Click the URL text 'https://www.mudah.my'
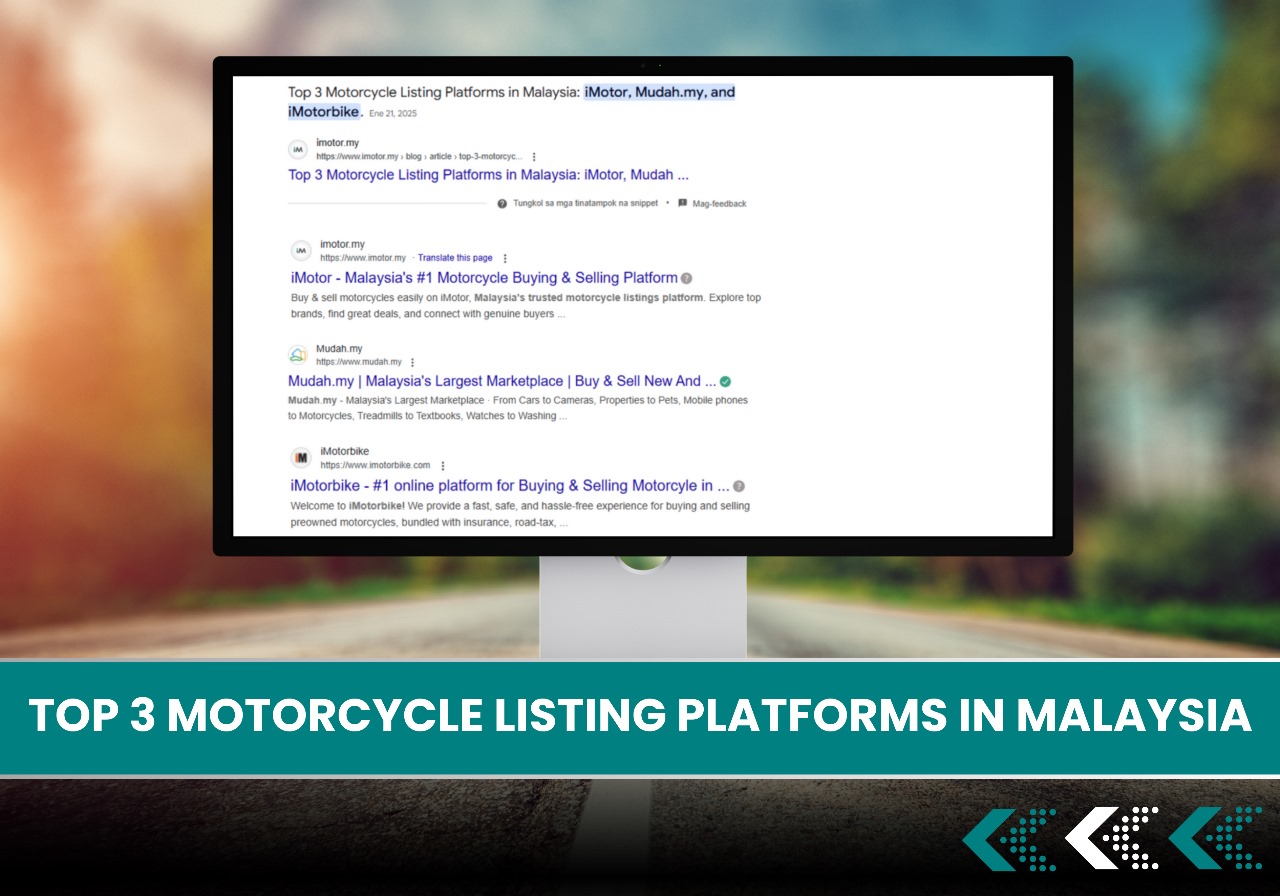 [359, 362]
